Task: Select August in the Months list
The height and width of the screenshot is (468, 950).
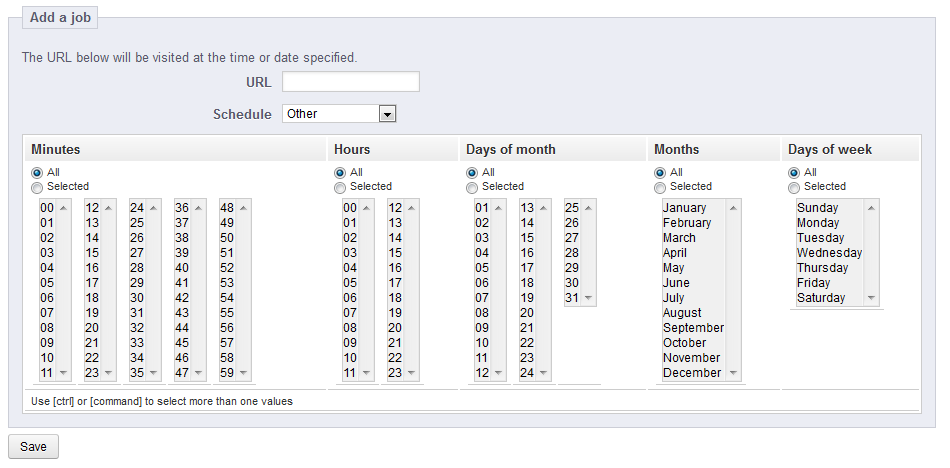Action: pyautogui.click(x=682, y=313)
